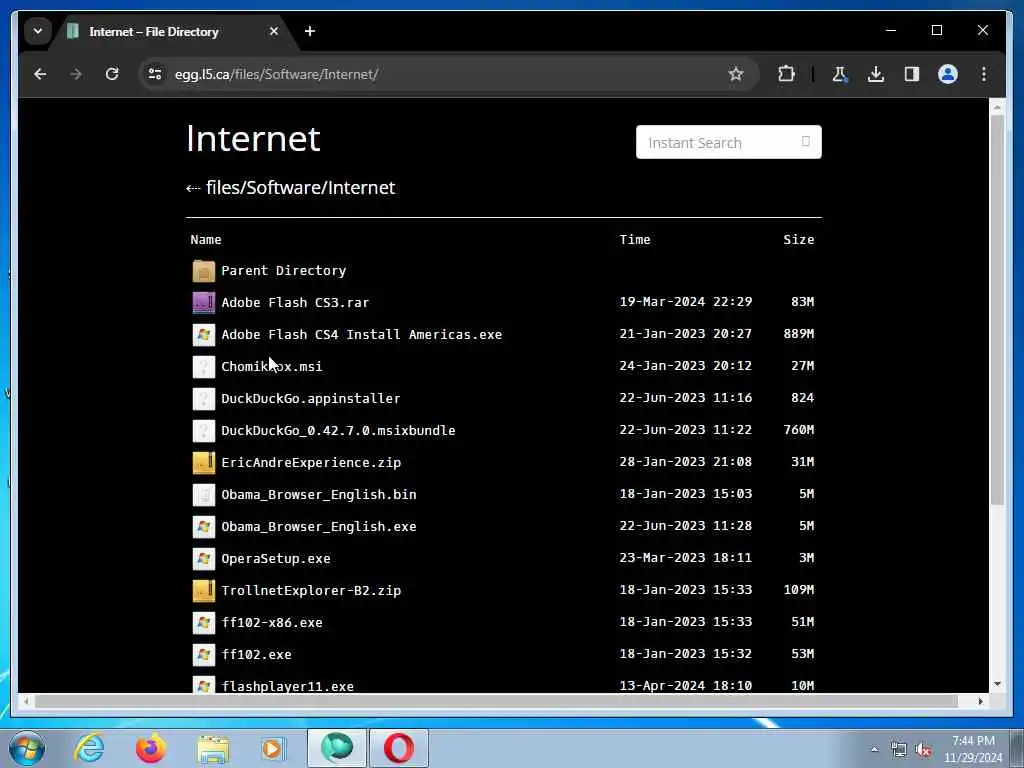Image resolution: width=1024 pixels, height=768 pixels.
Task: Open site information icon in address bar
Action: (x=155, y=74)
